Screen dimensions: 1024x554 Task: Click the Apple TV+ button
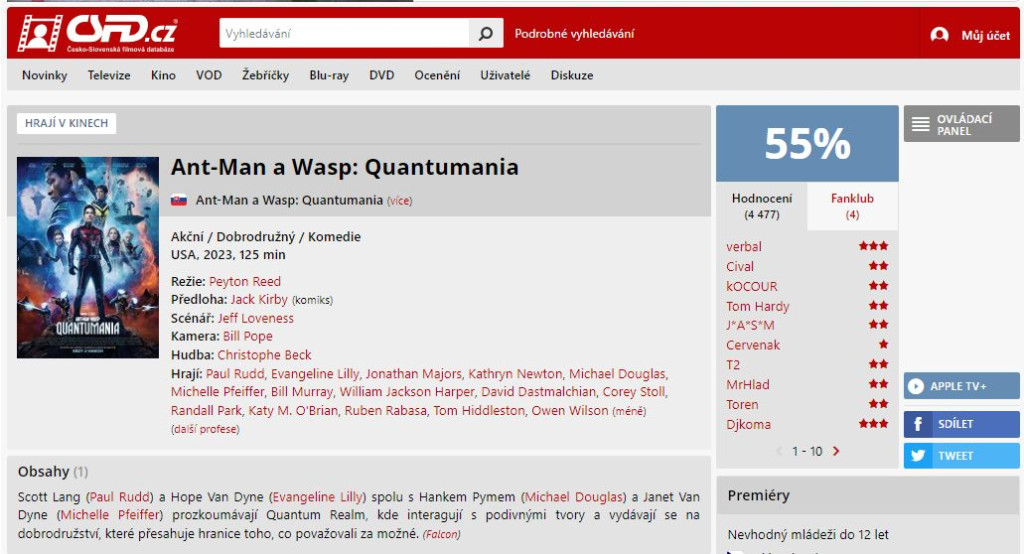(x=961, y=386)
